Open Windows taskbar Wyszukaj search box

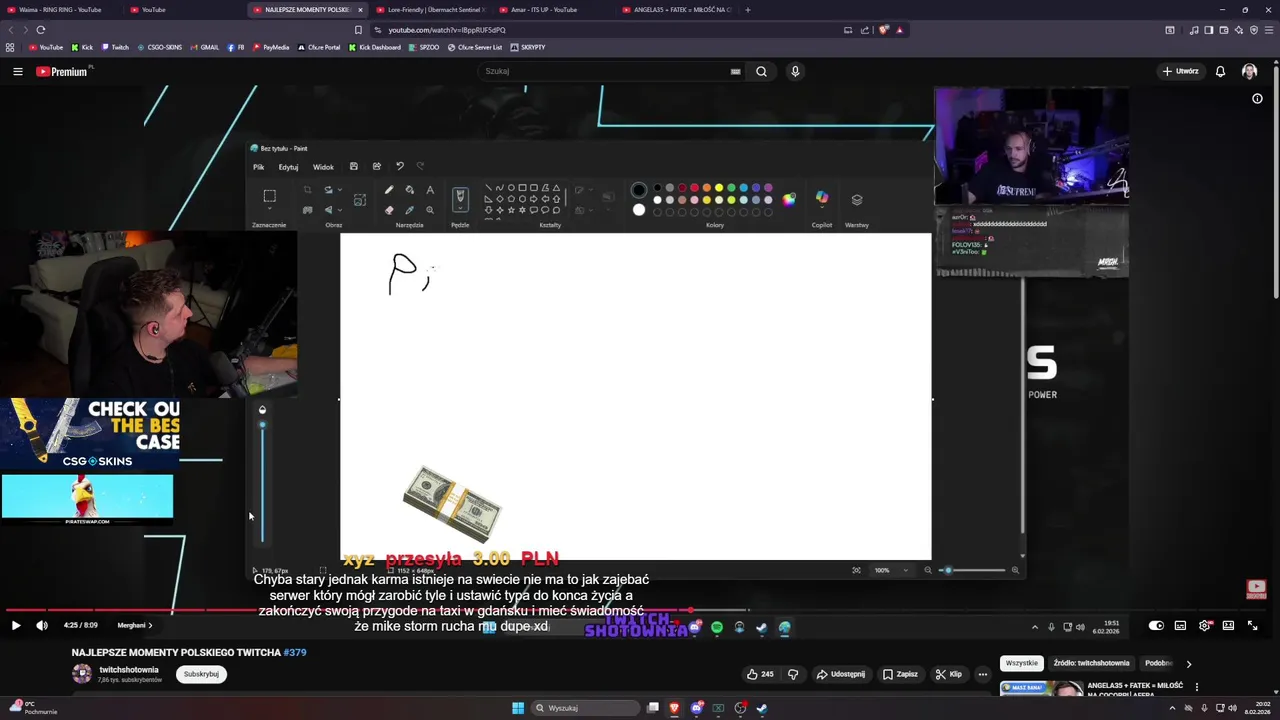pos(585,708)
